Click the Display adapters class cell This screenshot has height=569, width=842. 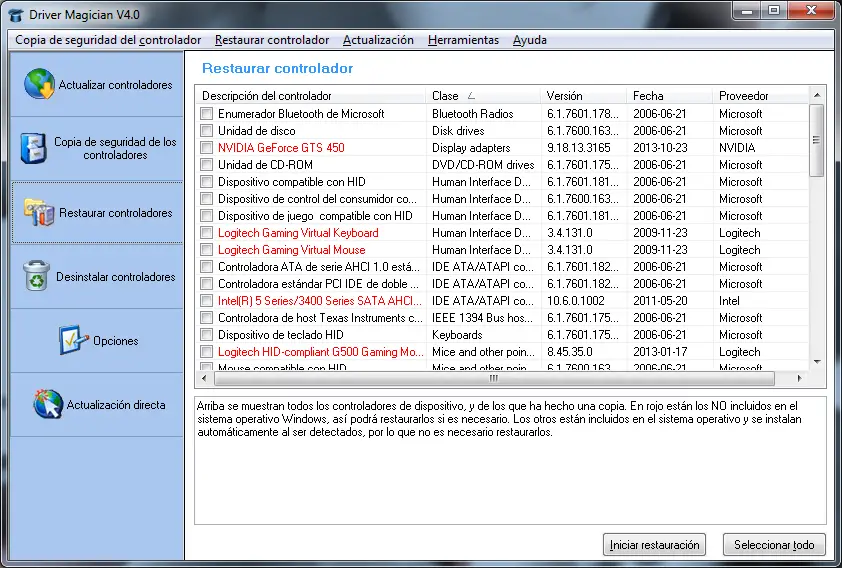click(x=471, y=148)
